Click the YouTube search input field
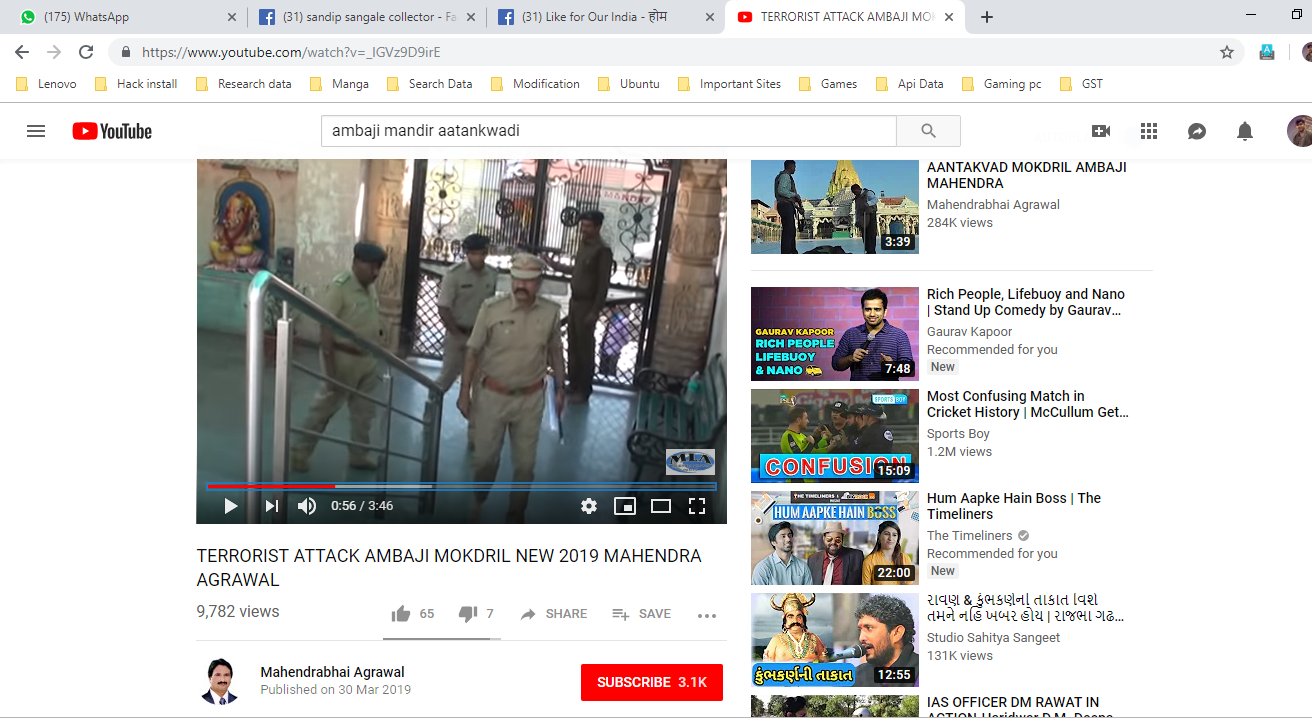Viewport: 1312px width, 721px height. tap(608, 131)
